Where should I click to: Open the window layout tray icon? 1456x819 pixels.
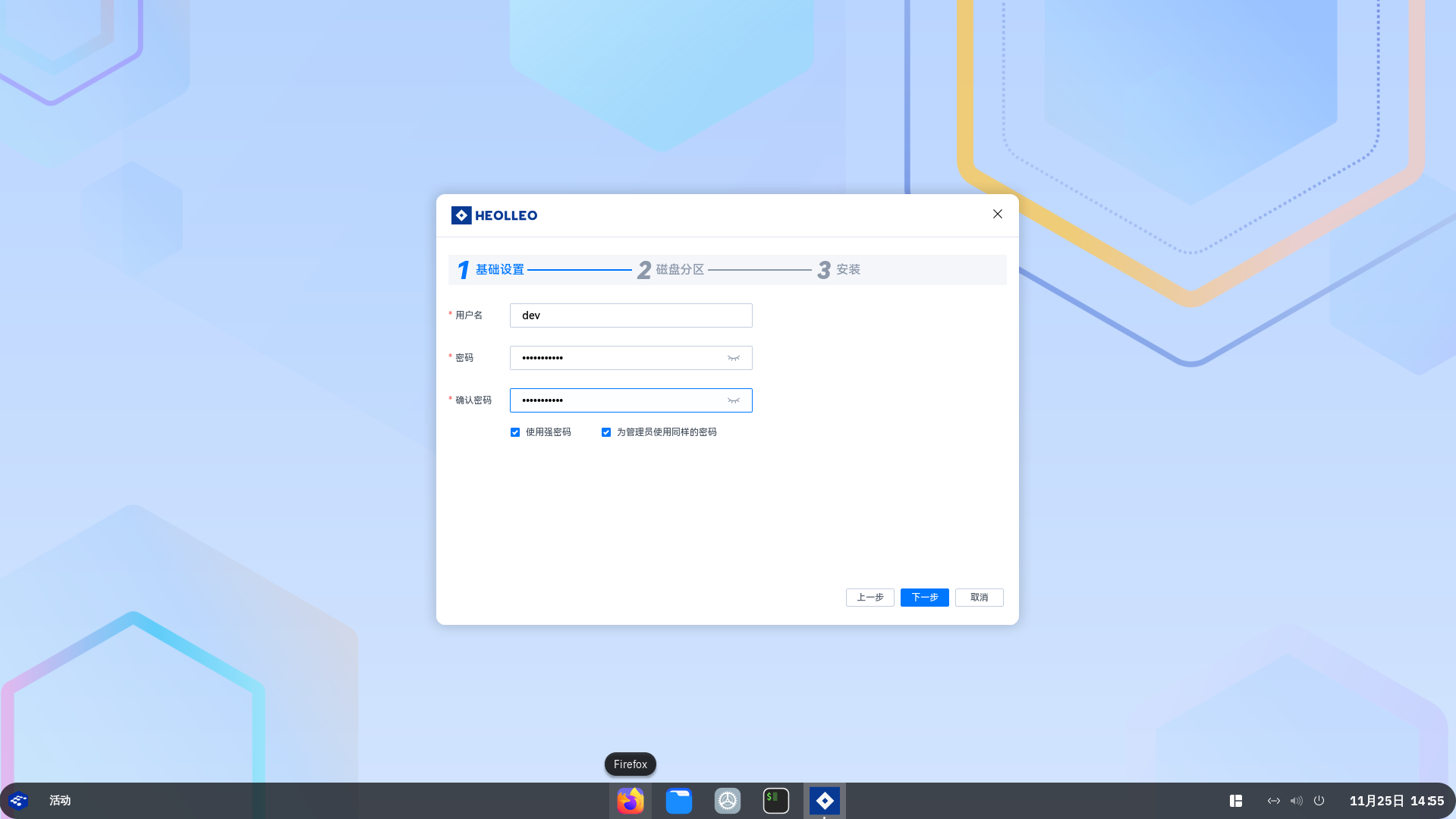(x=1236, y=801)
